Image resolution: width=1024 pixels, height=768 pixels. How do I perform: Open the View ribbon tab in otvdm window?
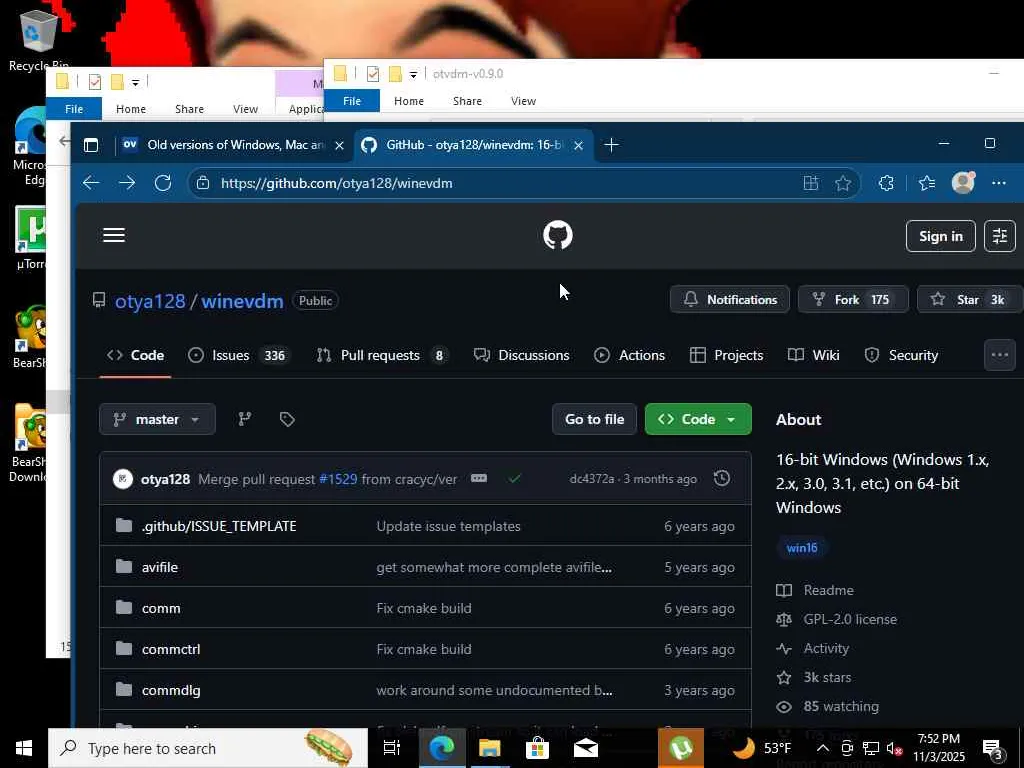523,101
